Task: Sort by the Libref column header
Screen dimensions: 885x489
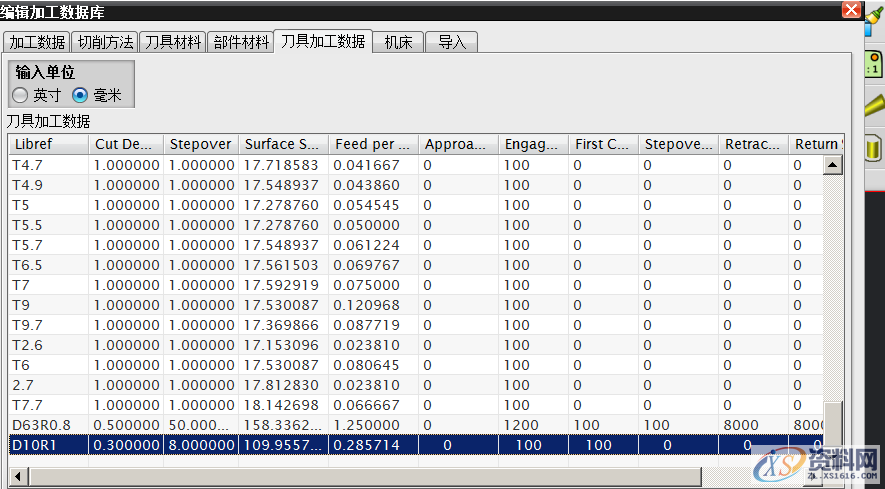Action: point(48,144)
